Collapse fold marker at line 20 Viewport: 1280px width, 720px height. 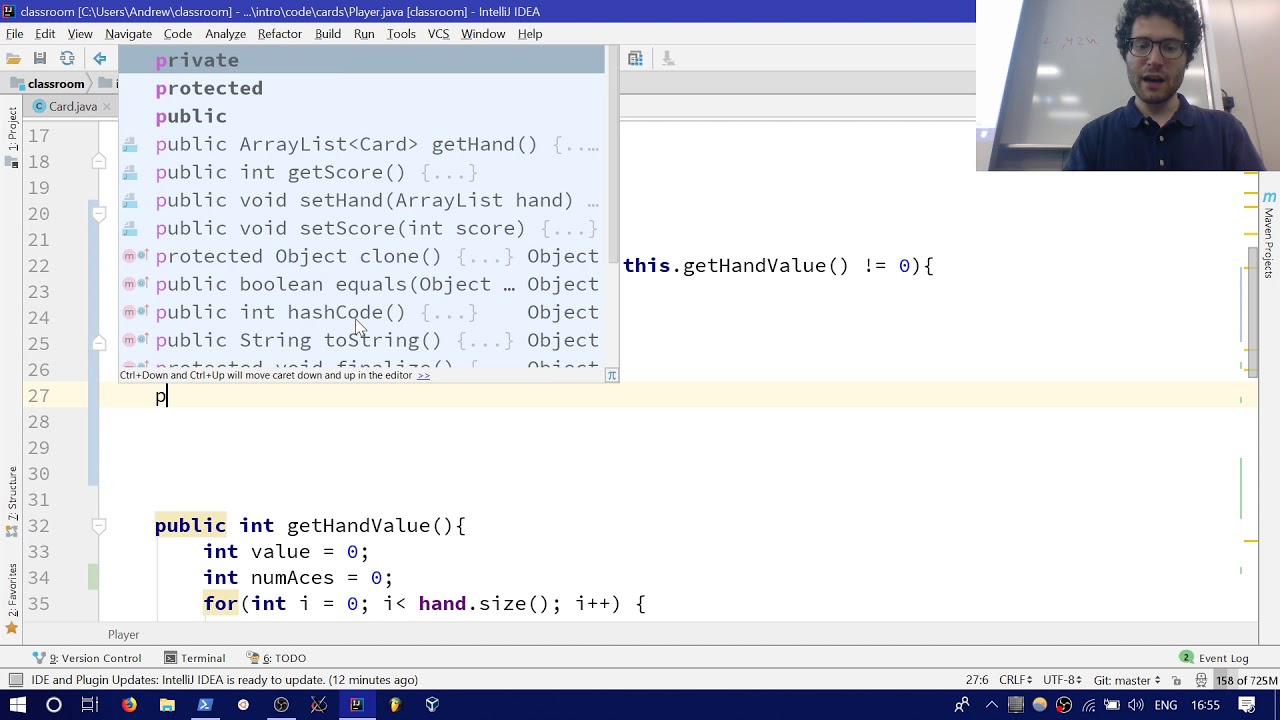pyautogui.click(x=98, y=213)
